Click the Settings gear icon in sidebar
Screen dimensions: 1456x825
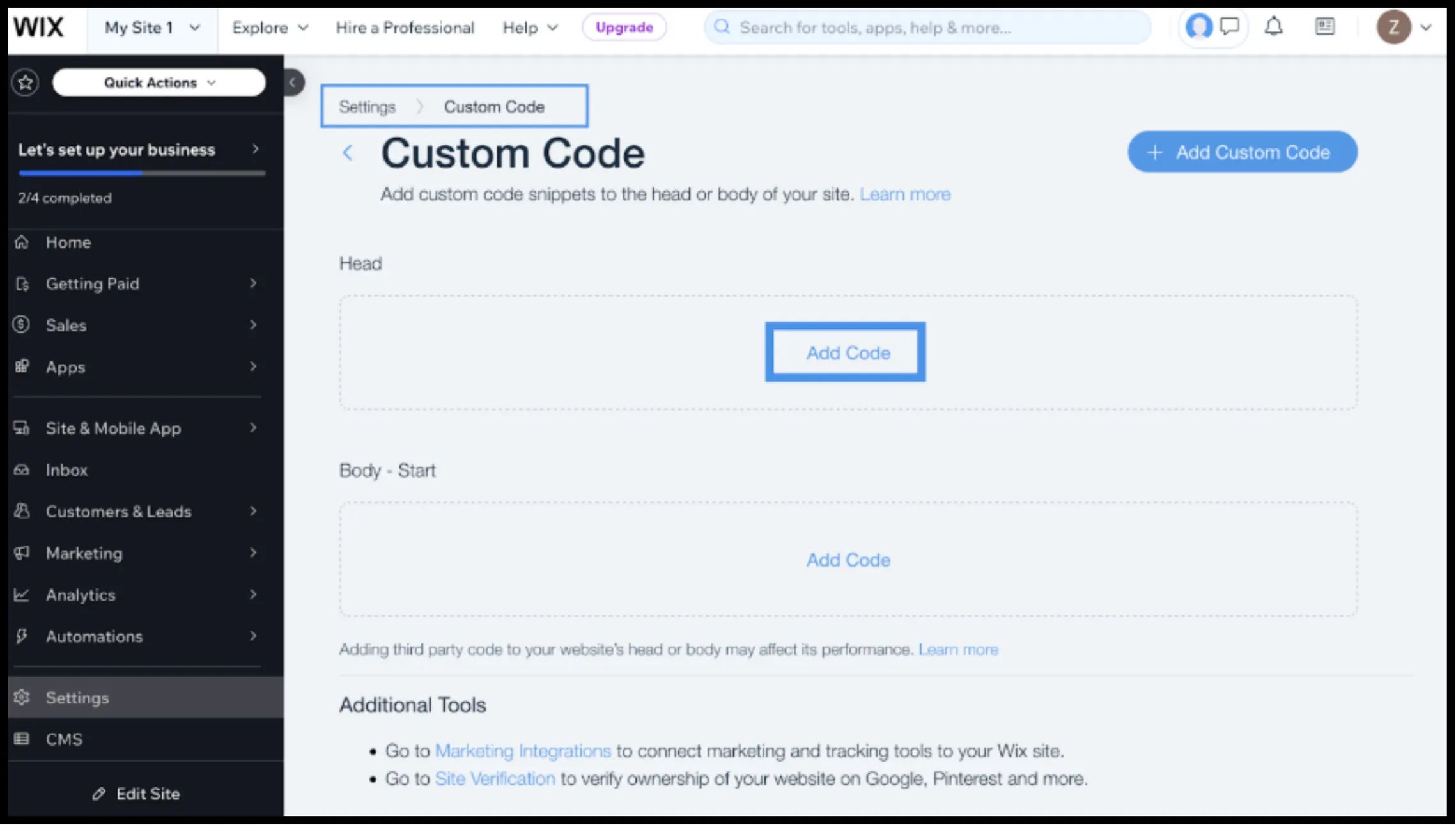click(22, 697)
